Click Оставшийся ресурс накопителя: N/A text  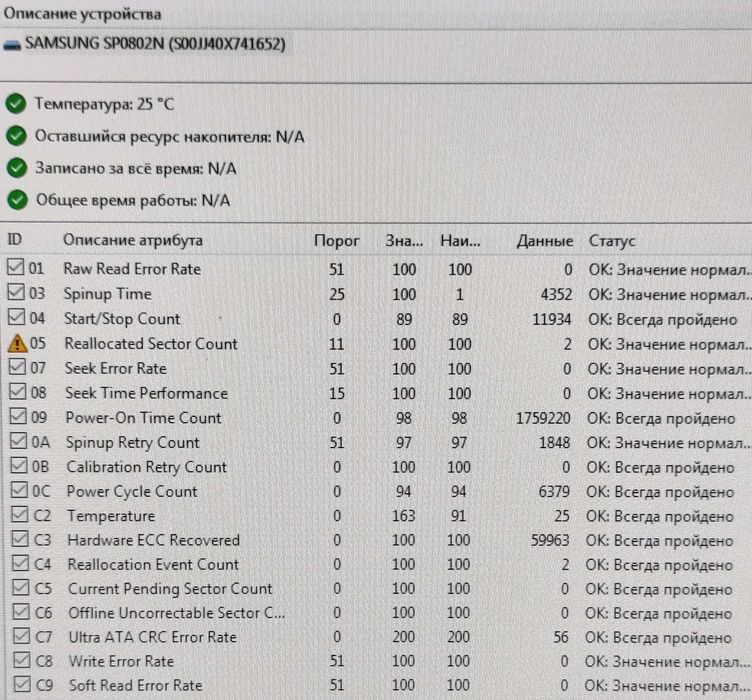pos(170,137)
